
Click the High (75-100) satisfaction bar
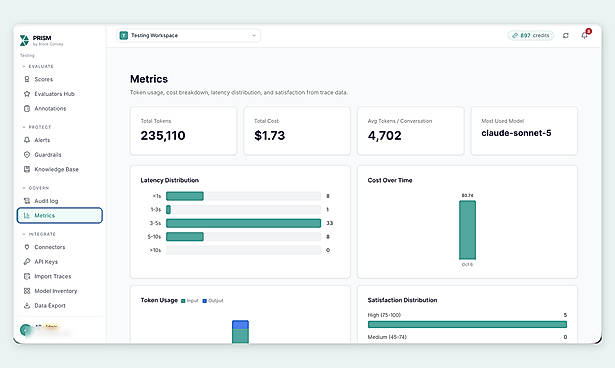468,324
